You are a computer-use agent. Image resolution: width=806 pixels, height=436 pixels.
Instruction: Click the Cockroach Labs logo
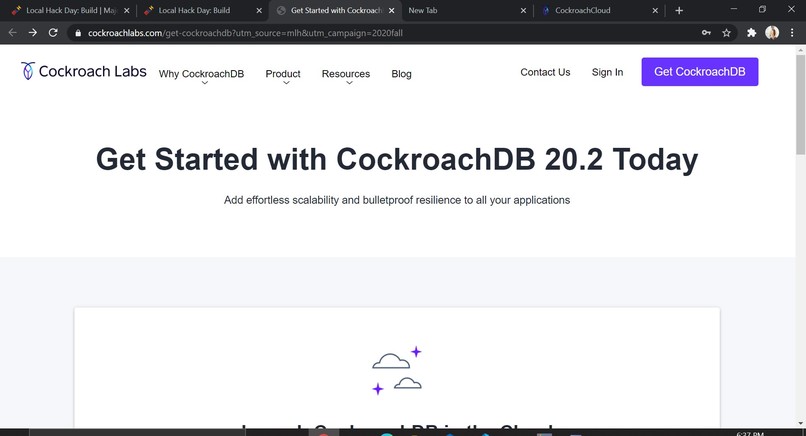pyautogui.click(x=84, y=71)
